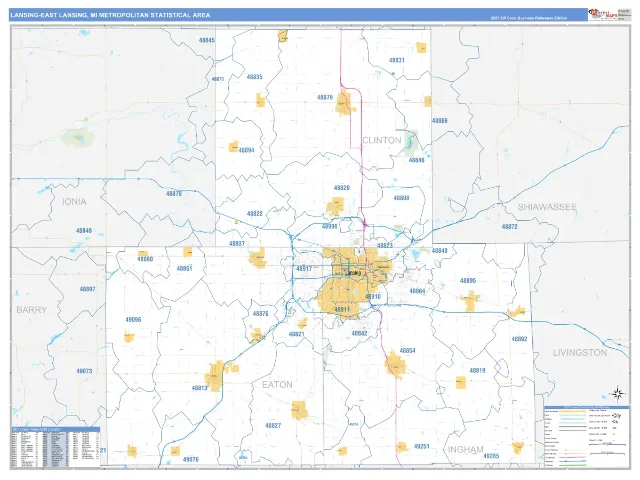Image resolution: width=640 pixels, height=480 pixels.
Task: Click ZIP code label 48823
Action: (x=385, y=246)
